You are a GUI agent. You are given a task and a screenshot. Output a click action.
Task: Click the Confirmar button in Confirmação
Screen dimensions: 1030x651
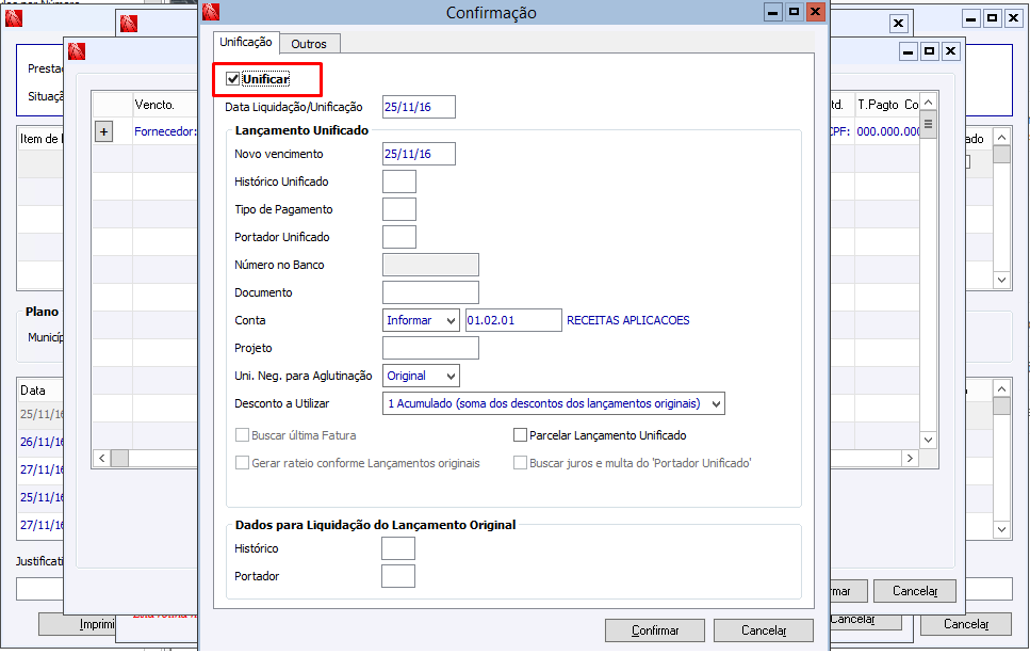(654, 630)
